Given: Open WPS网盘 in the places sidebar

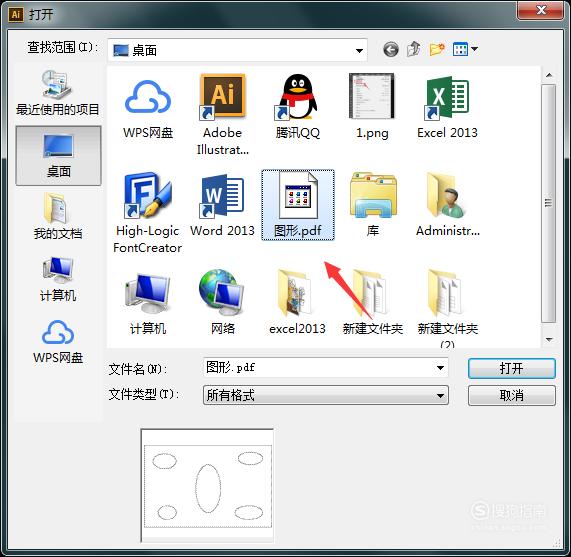Looking at the screenshot, I should pyautogui.click(x=58, y=342).
